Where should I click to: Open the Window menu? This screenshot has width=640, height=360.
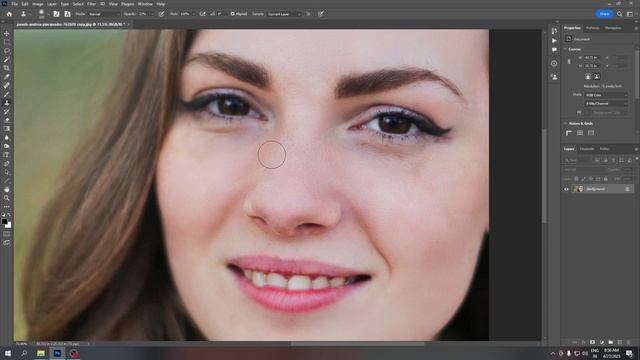pos(145,4)
